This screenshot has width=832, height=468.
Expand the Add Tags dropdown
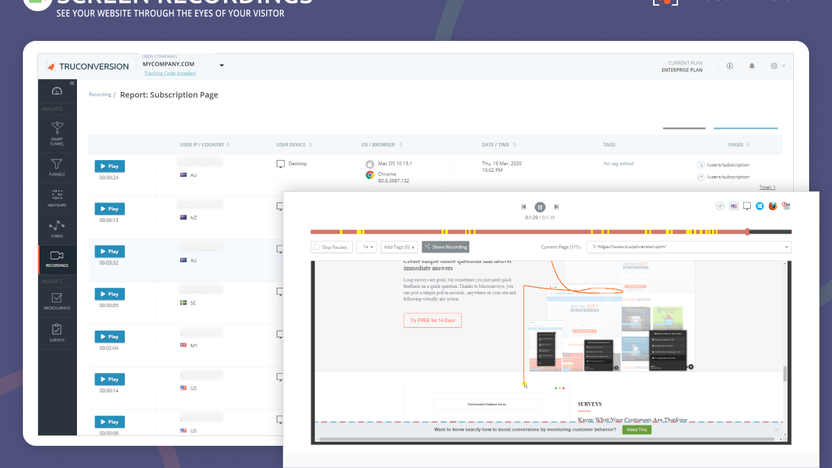[x=399, y=246]
